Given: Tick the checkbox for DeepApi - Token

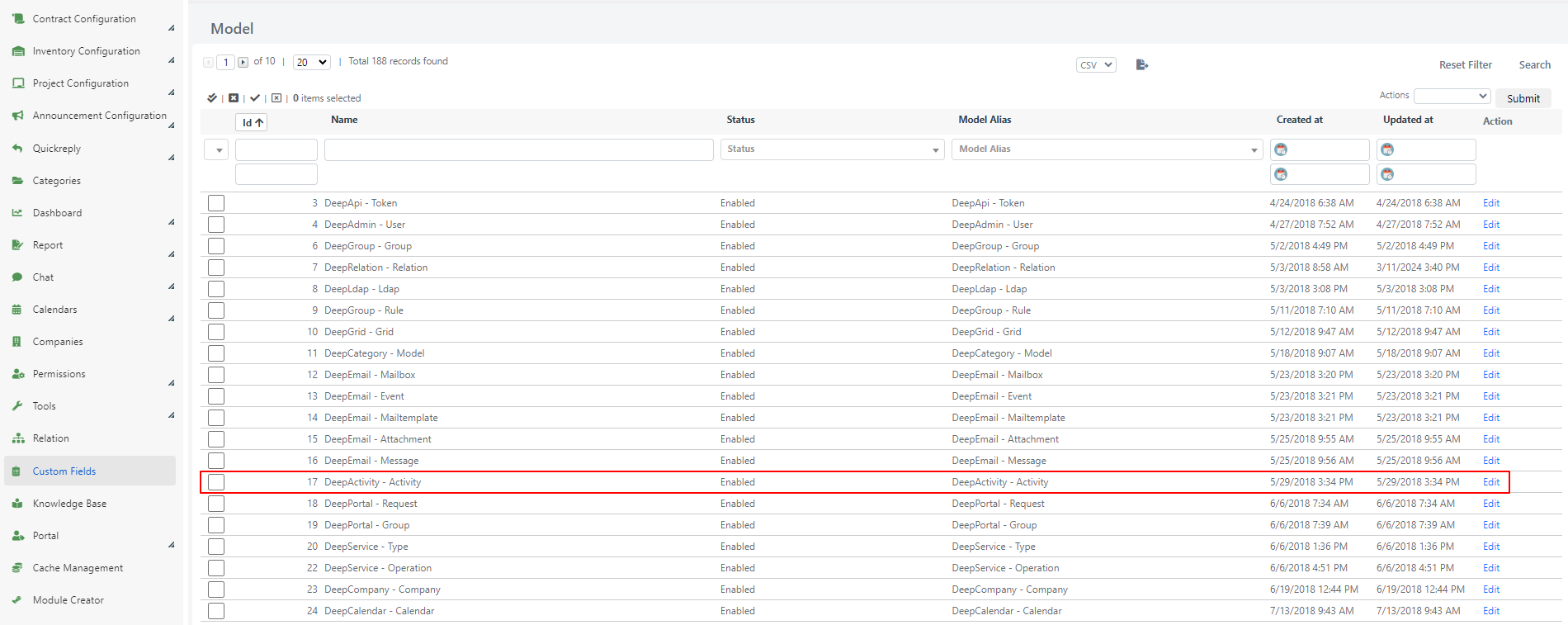Looking at the screenshot, I should click(x=216, y=203).
